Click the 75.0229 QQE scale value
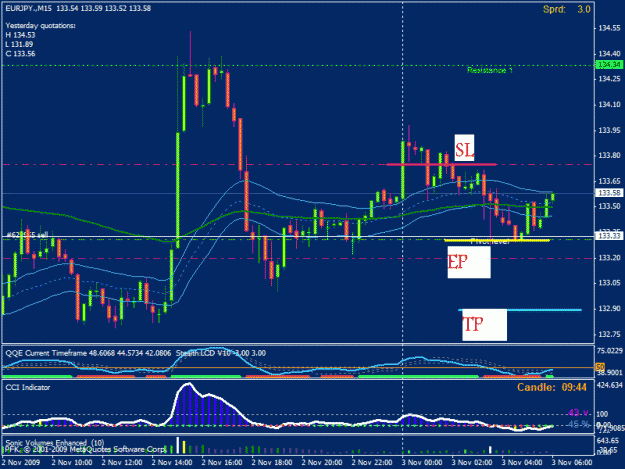The width and height of the screenshot is (625, 469). 609,351
